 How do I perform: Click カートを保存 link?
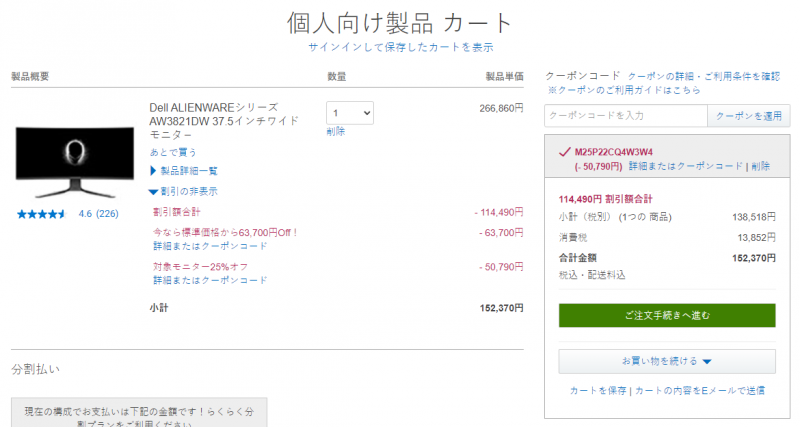(x=598, y=391)
